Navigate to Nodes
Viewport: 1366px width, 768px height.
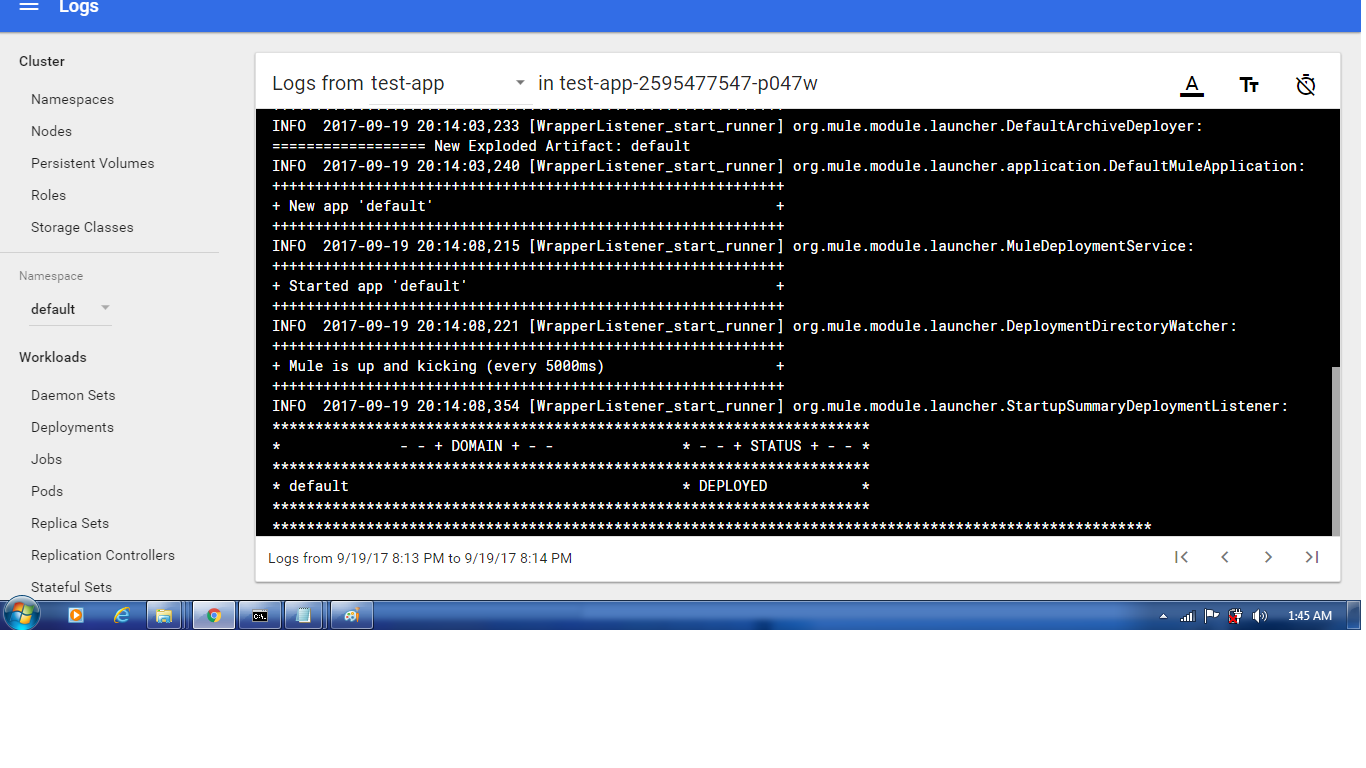click(51, 131)
